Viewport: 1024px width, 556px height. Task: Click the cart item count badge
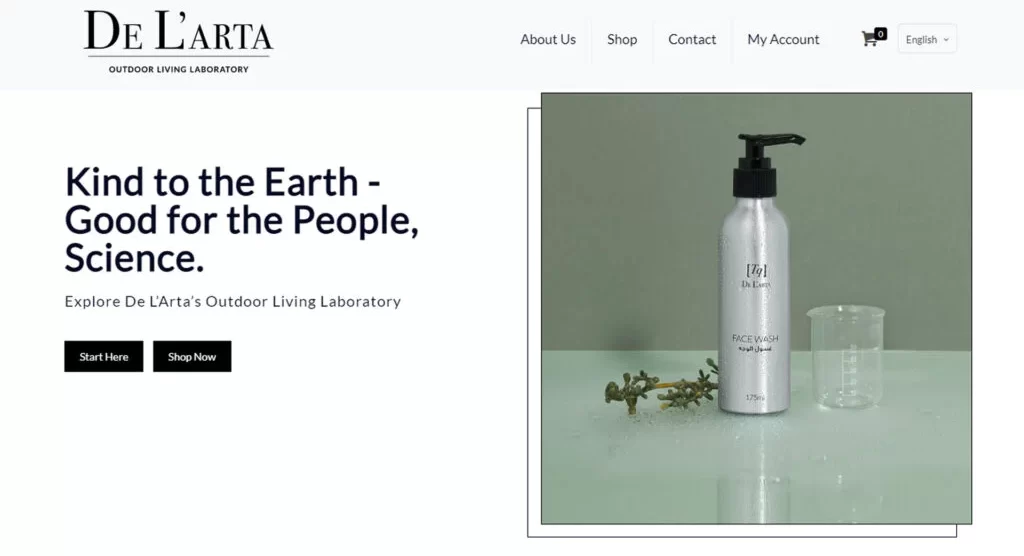pos(880,33)
